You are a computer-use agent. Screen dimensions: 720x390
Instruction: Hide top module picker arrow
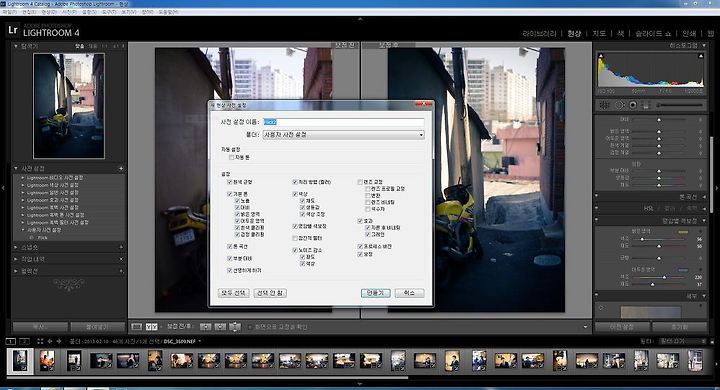coord(360,19)
